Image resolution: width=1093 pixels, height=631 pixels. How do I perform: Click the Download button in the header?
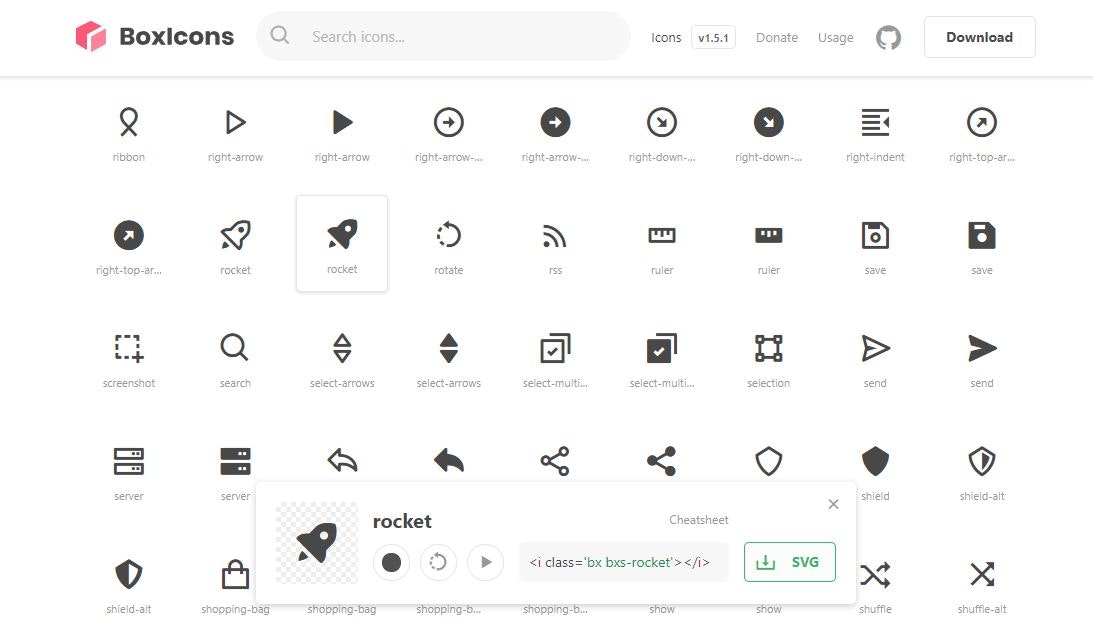click(x=979, y=36)
